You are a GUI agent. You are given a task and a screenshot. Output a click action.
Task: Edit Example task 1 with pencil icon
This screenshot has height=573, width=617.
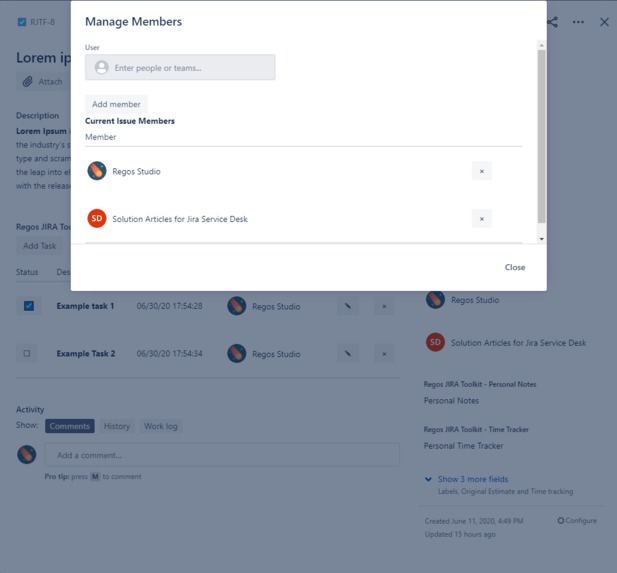pos(348,306)
